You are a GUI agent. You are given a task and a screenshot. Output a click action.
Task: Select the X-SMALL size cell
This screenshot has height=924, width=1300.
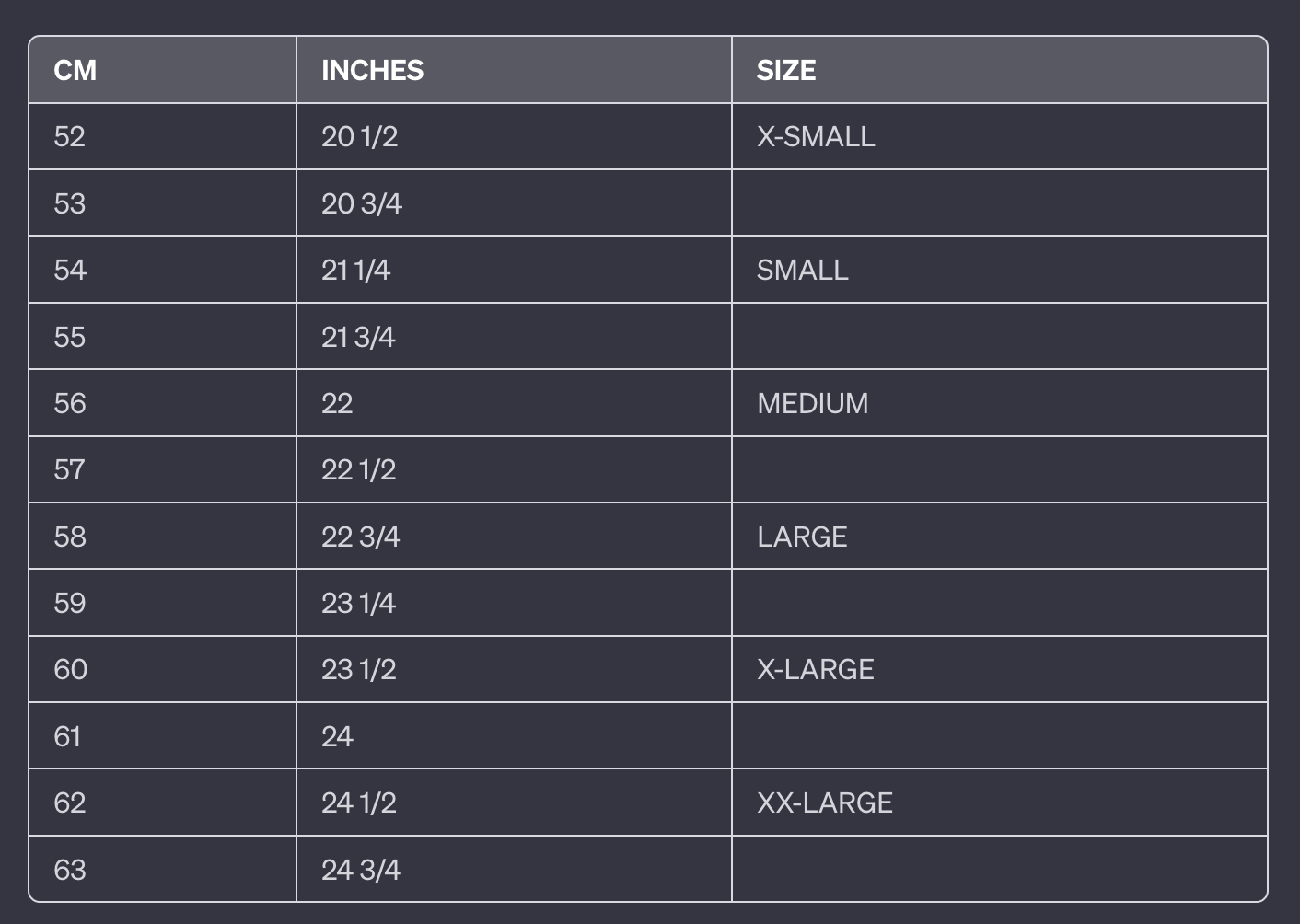816,136
